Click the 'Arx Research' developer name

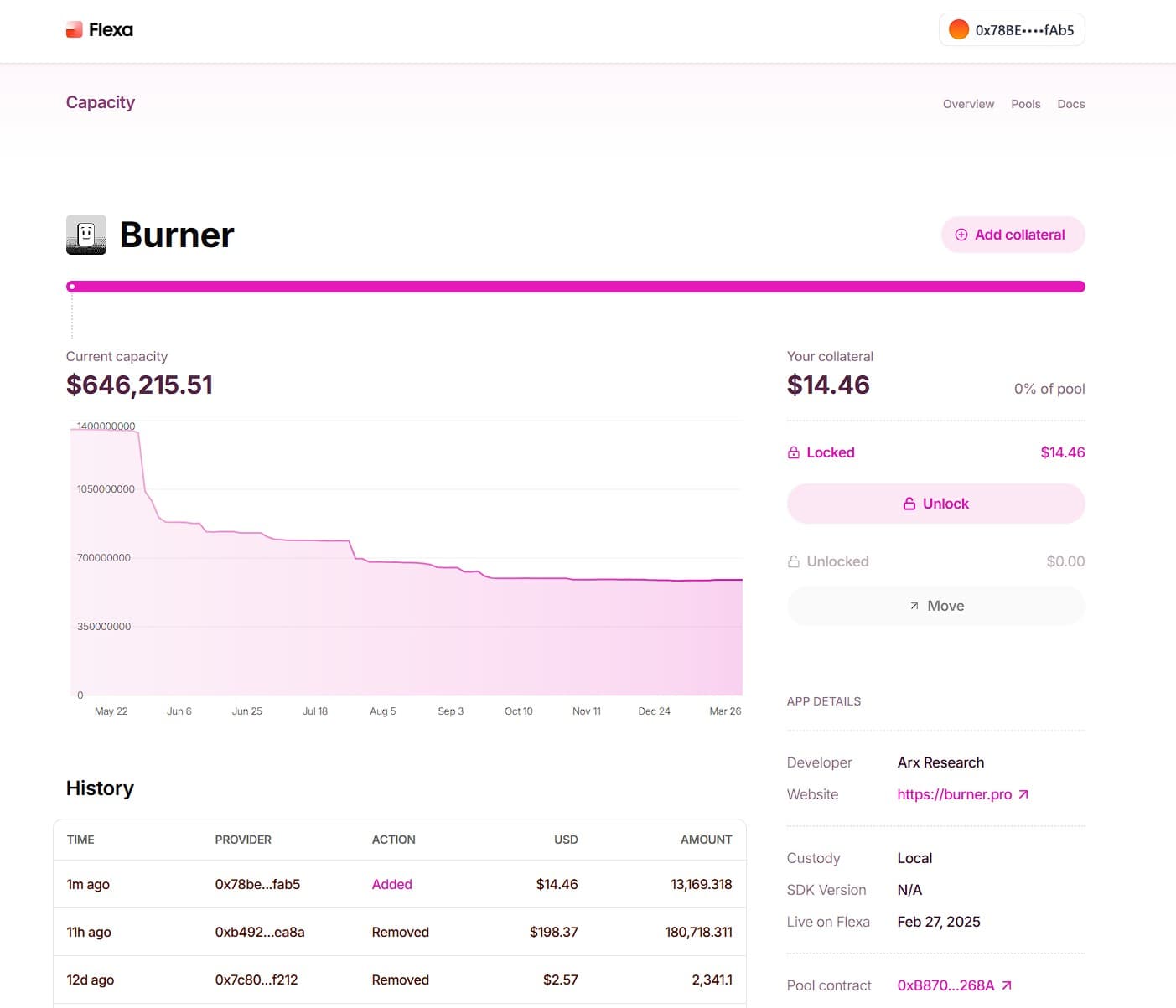point(940,762)
